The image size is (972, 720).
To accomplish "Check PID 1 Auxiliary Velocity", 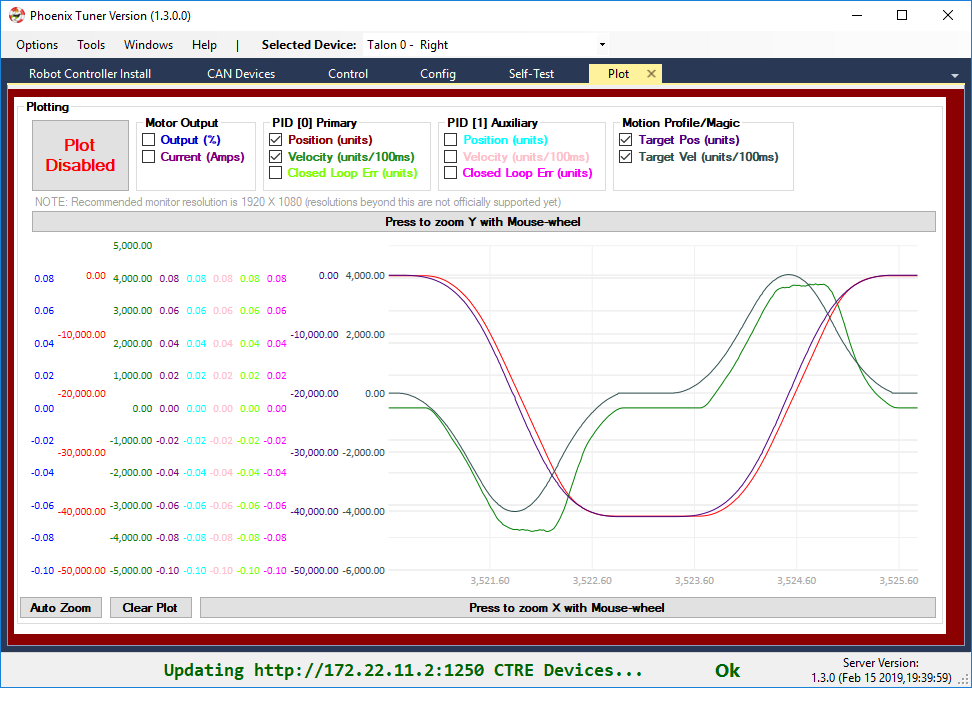I will point(451,156).
